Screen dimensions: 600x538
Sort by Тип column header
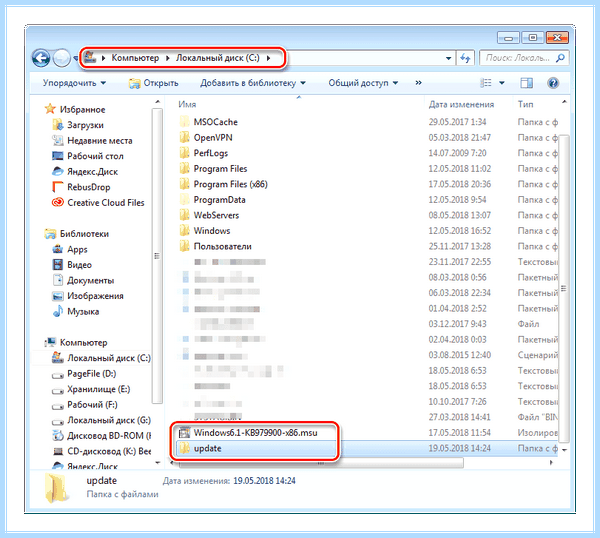click(525, 104)
